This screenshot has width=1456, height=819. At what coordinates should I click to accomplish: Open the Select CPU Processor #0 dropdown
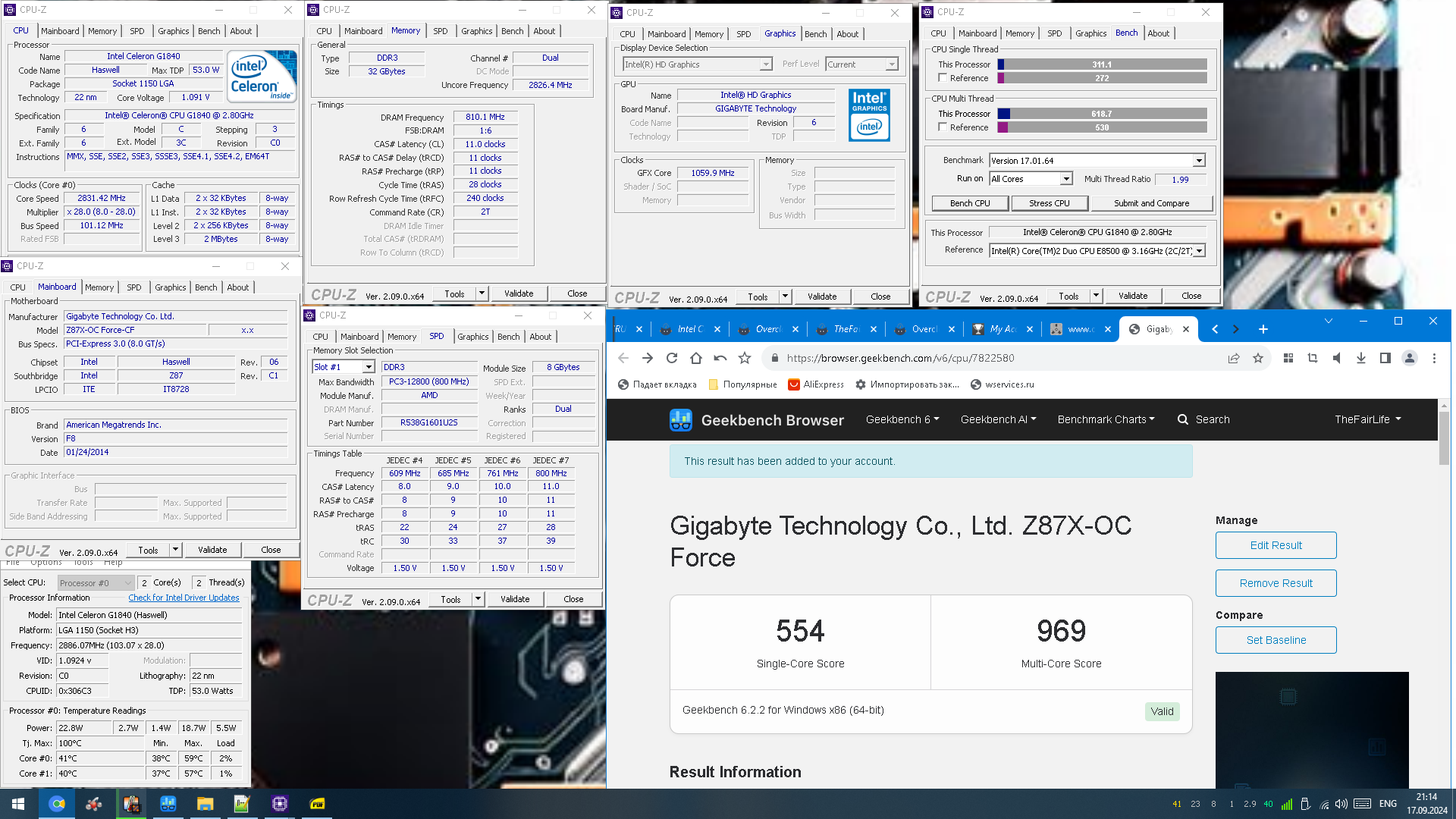point(96,583)
